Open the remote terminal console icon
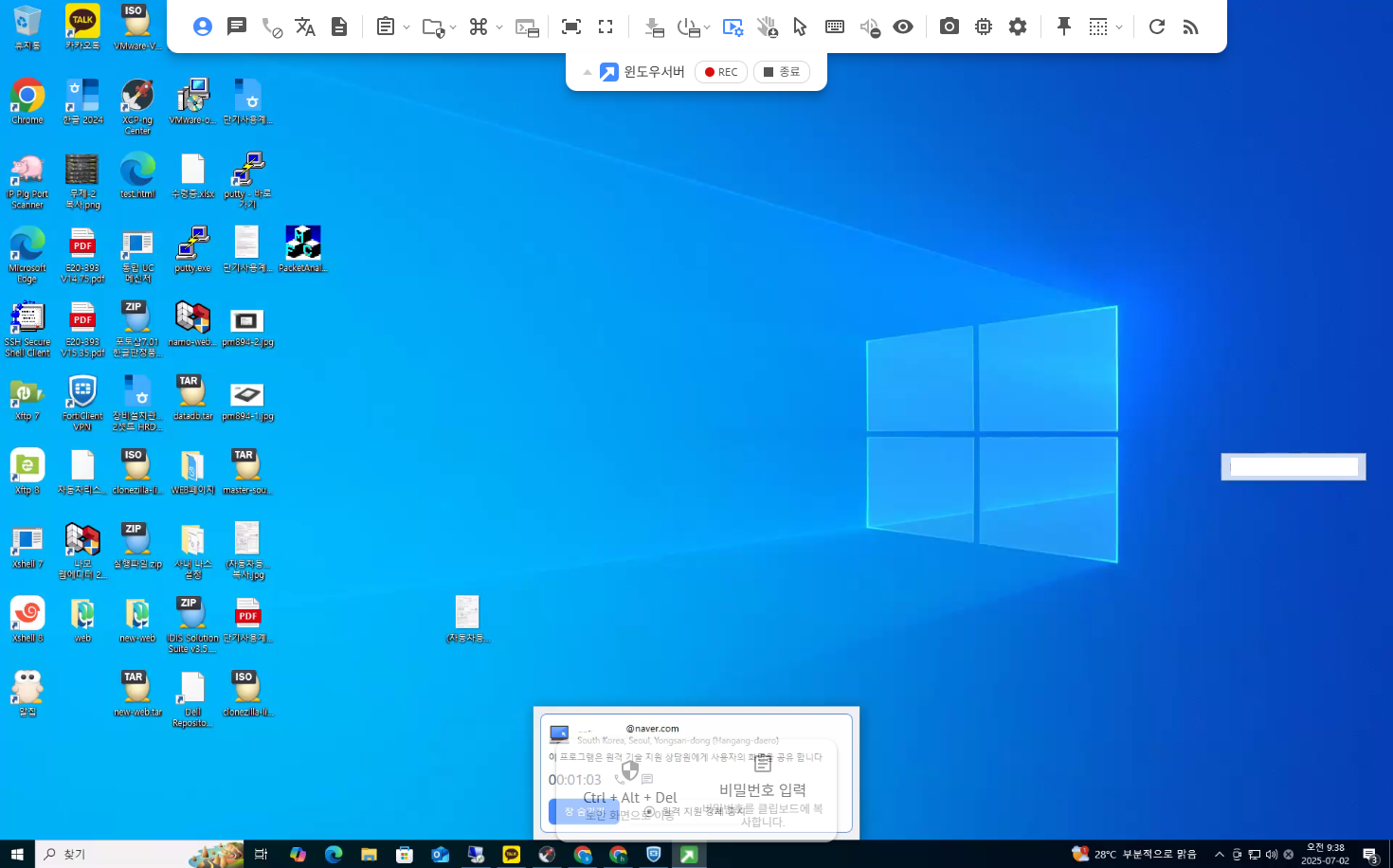Screen dimensions: 1393x868 [x=527, y=27]
